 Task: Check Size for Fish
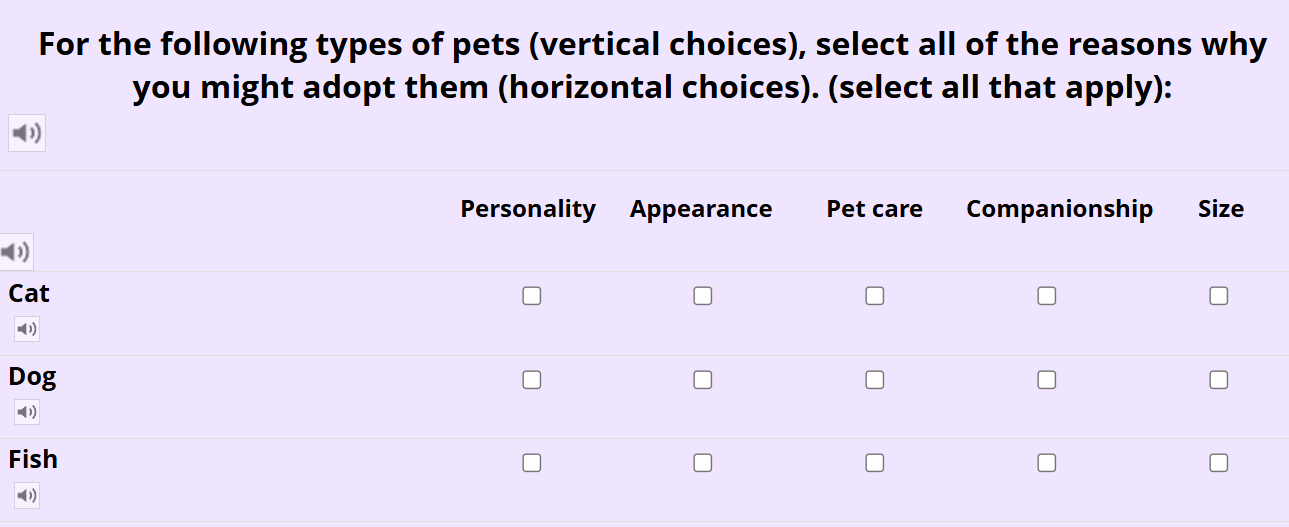[1219, 463]
